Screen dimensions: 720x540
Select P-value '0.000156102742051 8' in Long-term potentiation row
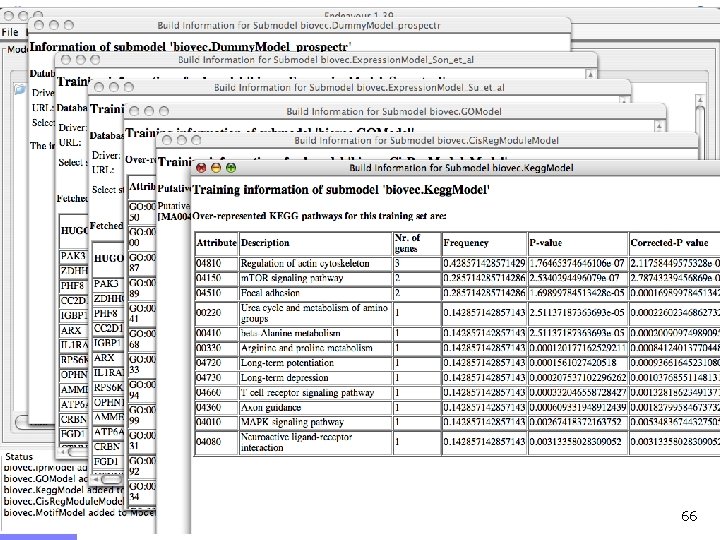pos(578,363)
